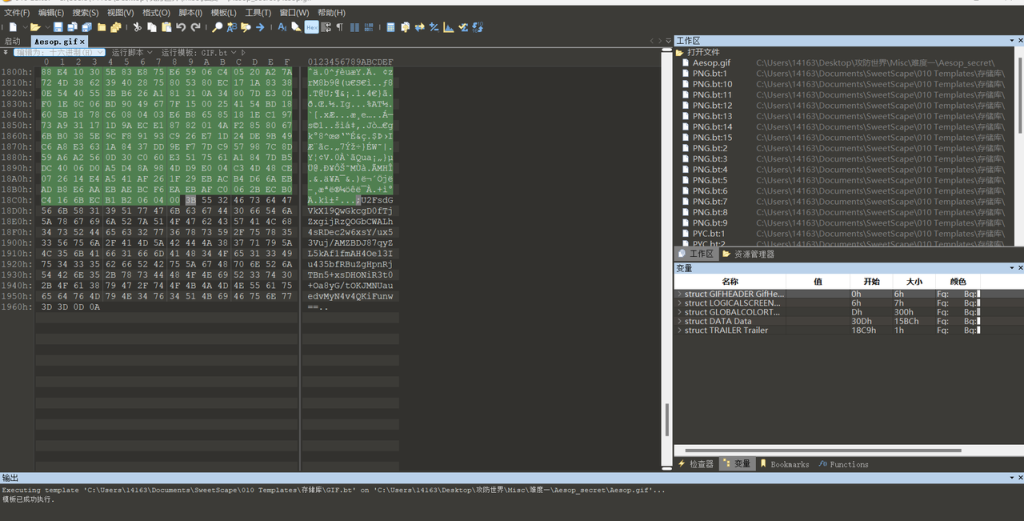Toggle the Hex edit mode button

coord(311,27)
